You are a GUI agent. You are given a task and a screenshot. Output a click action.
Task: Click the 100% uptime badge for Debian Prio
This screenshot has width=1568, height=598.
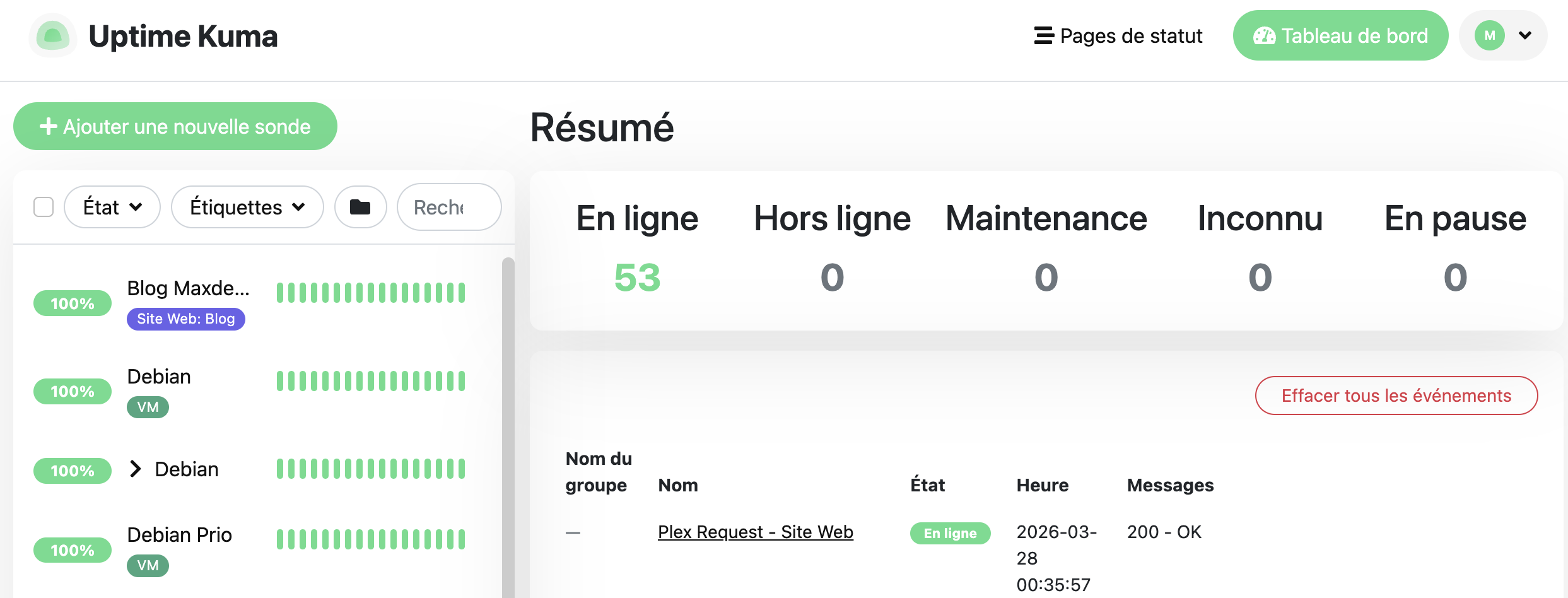72,549
